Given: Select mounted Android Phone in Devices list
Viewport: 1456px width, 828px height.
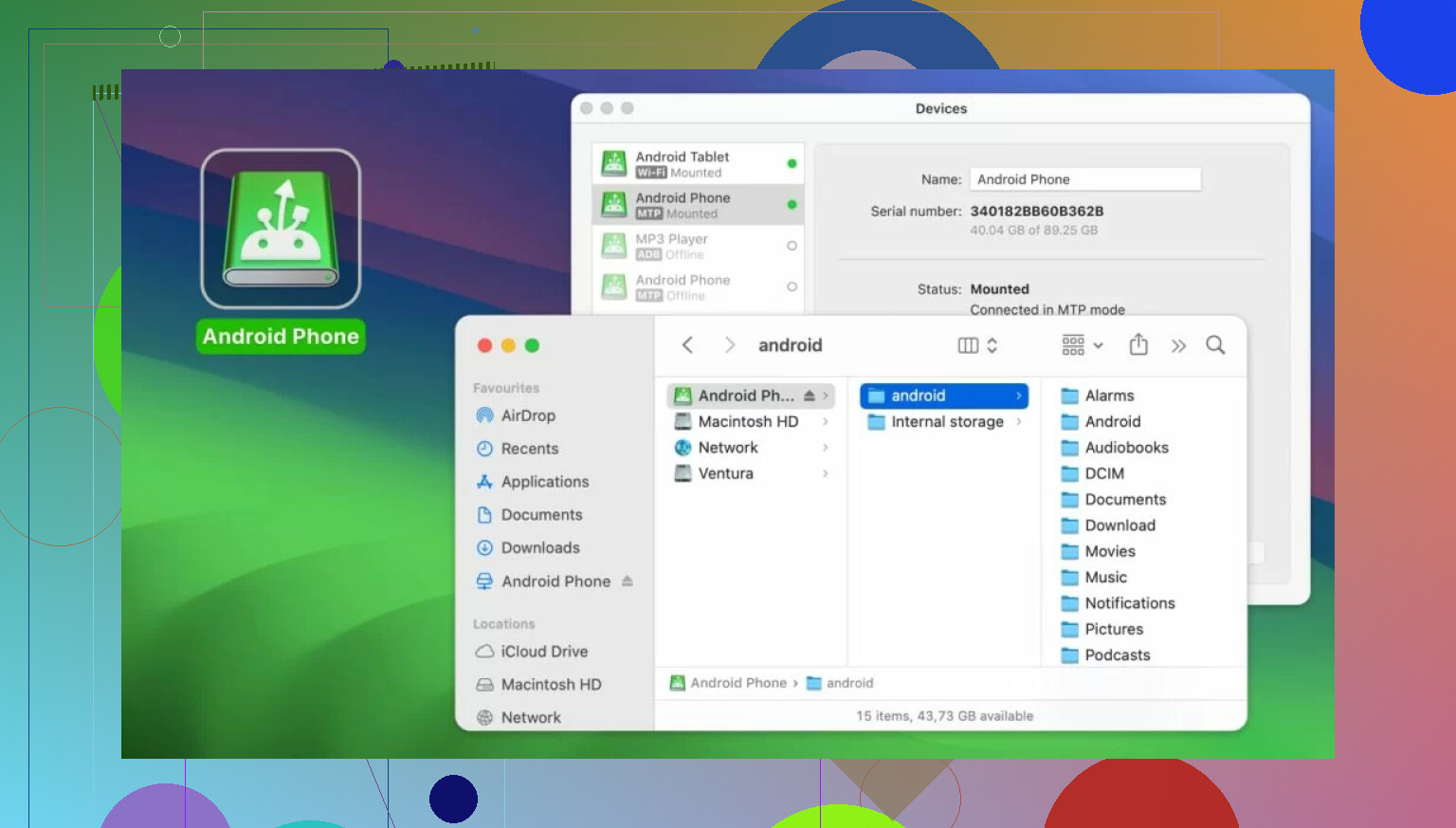Looking at the screenshot, I should [x=699, y=205].
